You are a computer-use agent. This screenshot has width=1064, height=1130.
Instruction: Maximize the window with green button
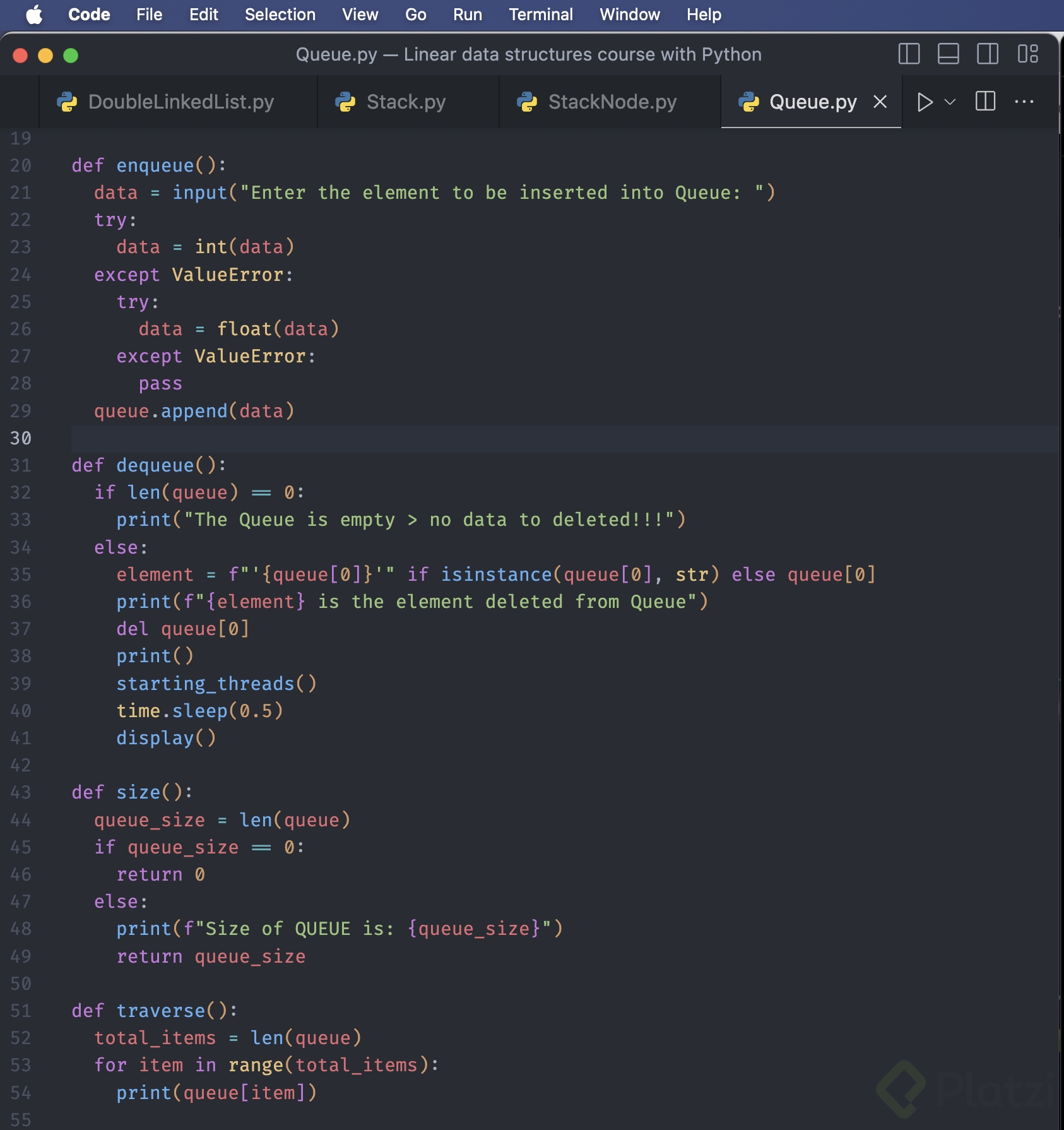pyautogui.click(x=71, y=56)
